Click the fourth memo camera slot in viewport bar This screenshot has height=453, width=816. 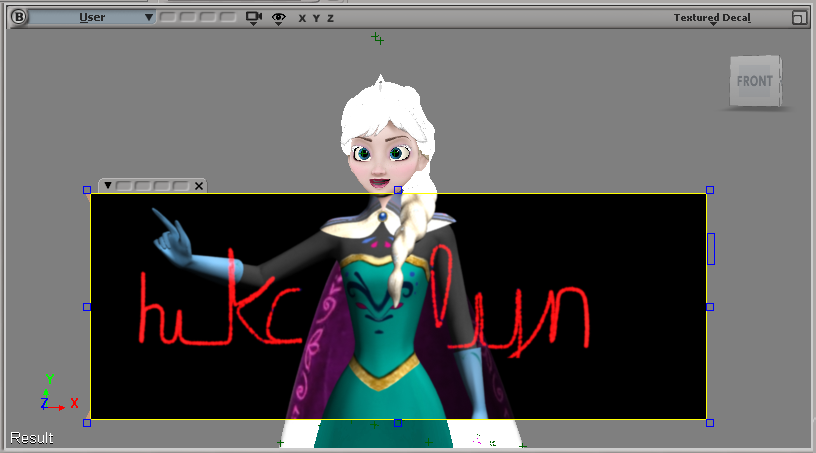coord(227,17)
